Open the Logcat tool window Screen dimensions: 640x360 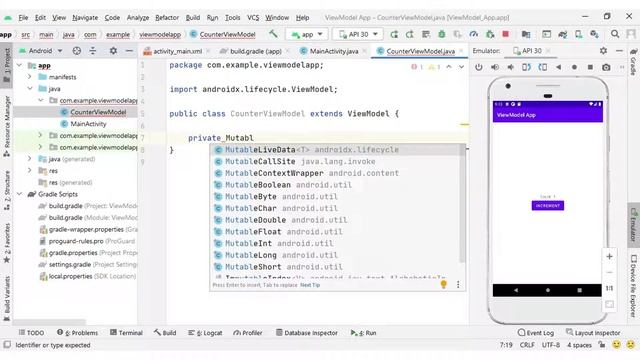(205, 333)
